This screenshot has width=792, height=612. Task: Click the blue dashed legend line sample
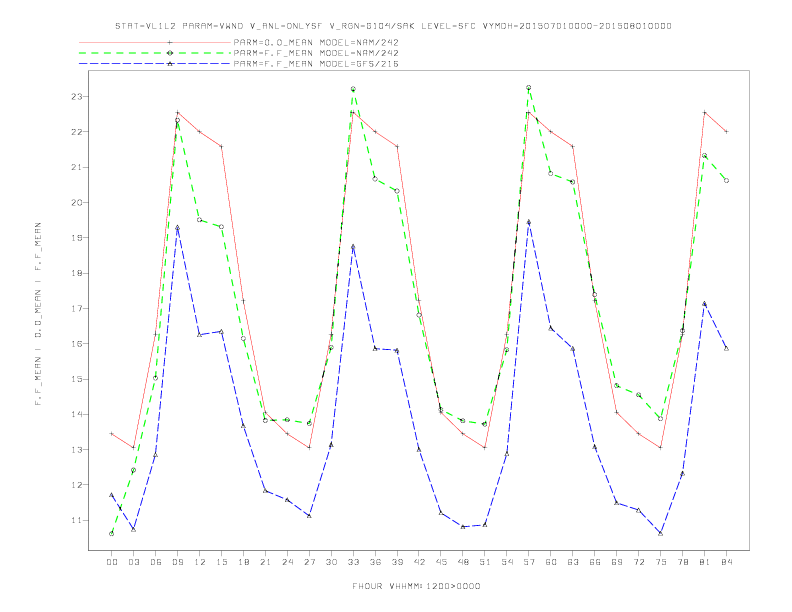pyautogui.click(x=155, y=64)
